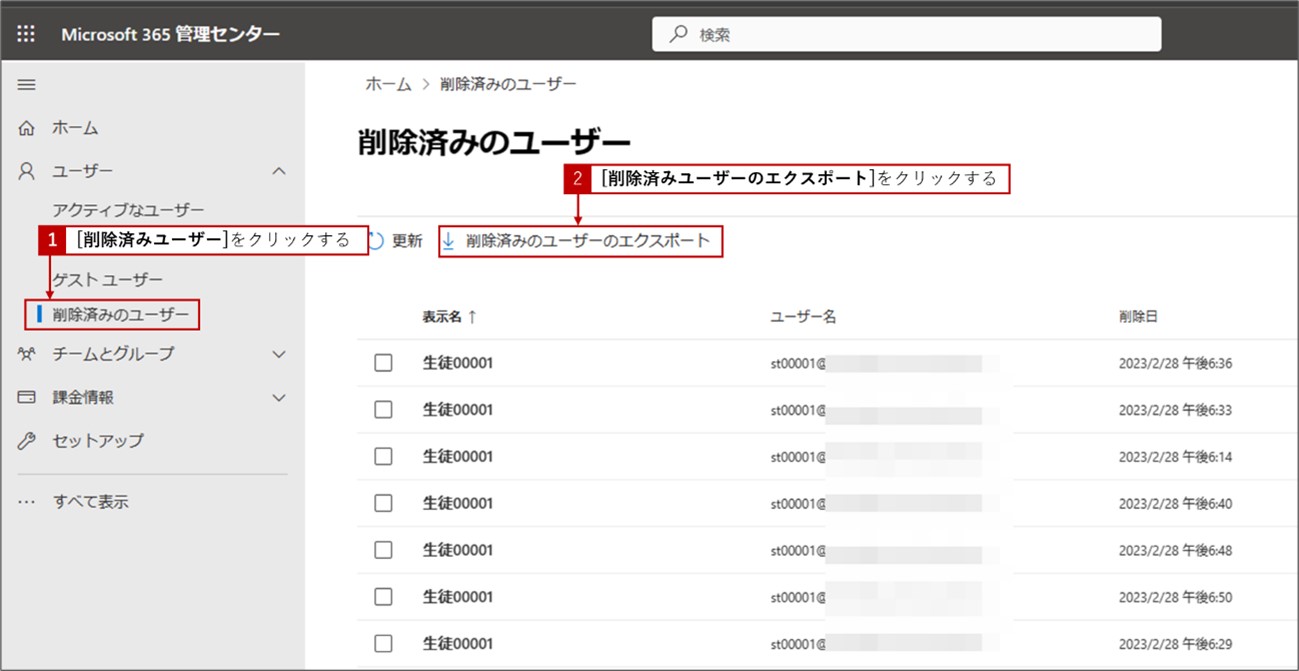Check the first 生徒00001 row checkbox
Image resolution: width=1299 pixels, height=671 pixels.
pyautogui.click(x=383, y=362)
